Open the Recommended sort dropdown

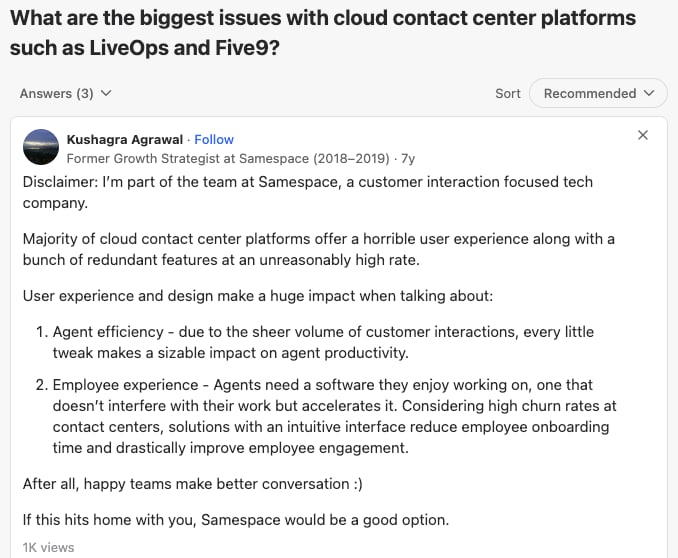point(598,93)
